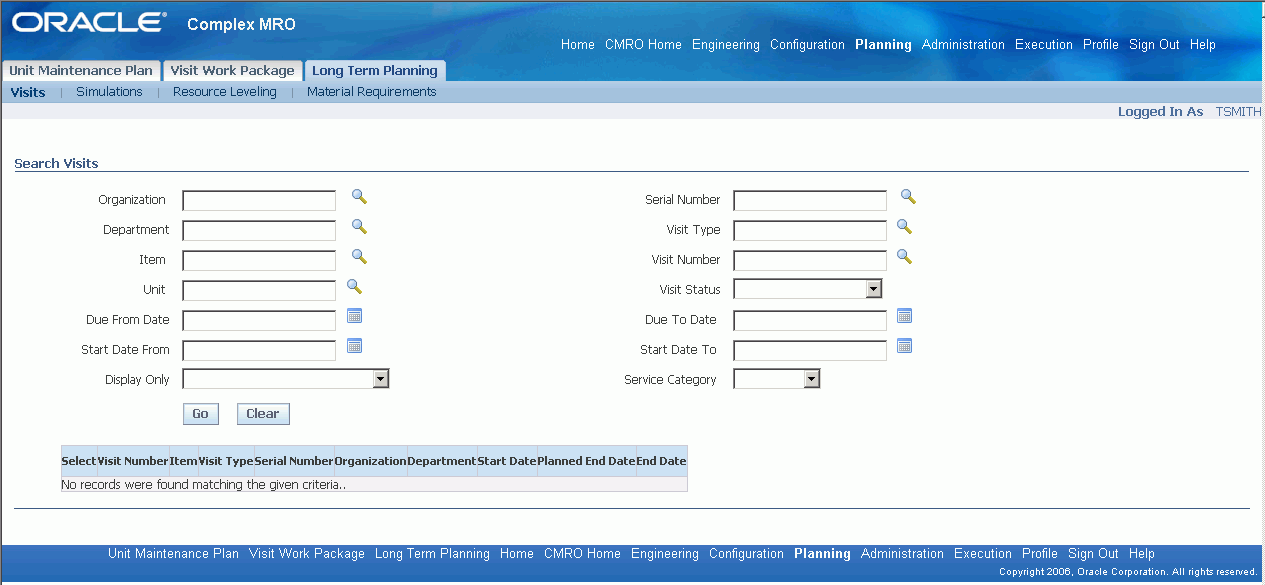
Task: Open Administration in top navigation
Action: (x=963, y=45)
